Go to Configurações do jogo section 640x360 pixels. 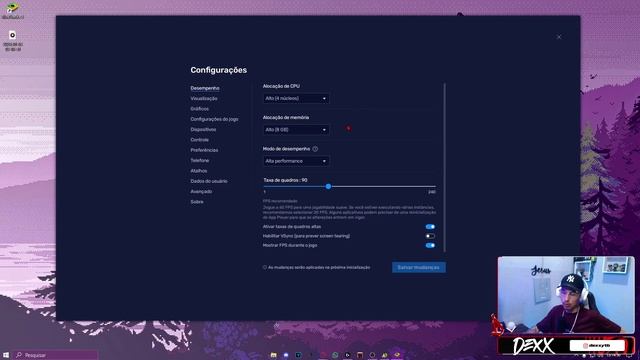214,119
